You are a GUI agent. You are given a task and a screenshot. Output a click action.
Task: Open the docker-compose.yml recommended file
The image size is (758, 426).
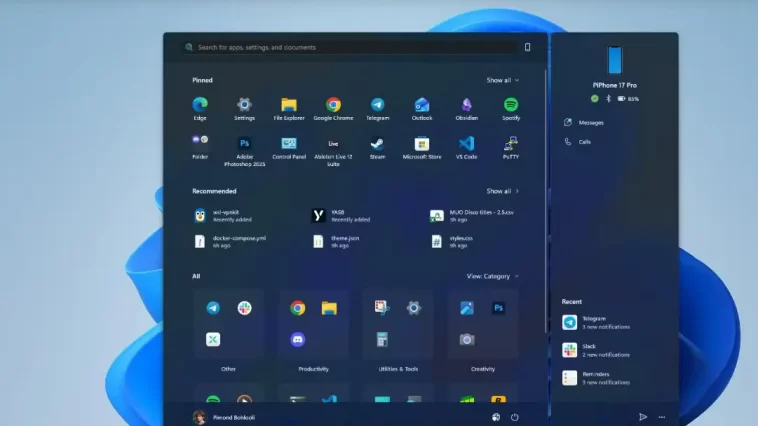pos(230,241)
